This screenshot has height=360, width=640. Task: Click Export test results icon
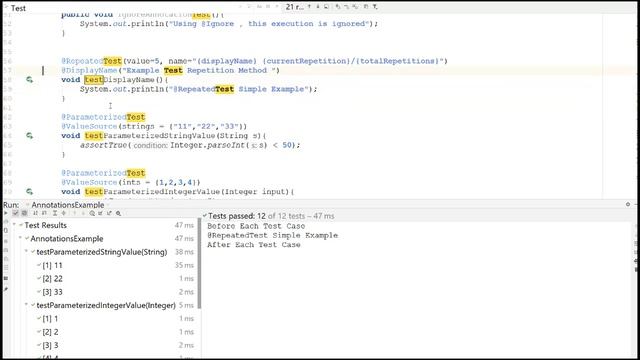pos(109,213)
